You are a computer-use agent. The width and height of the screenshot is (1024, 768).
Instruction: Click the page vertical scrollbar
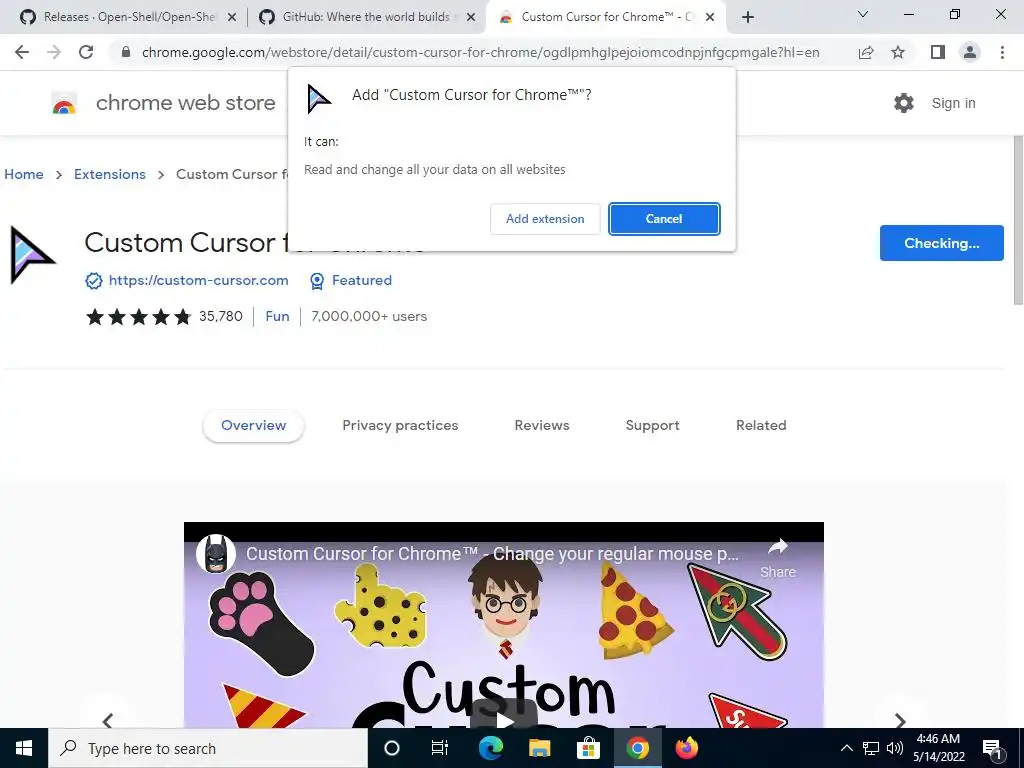coord(1017,219)
